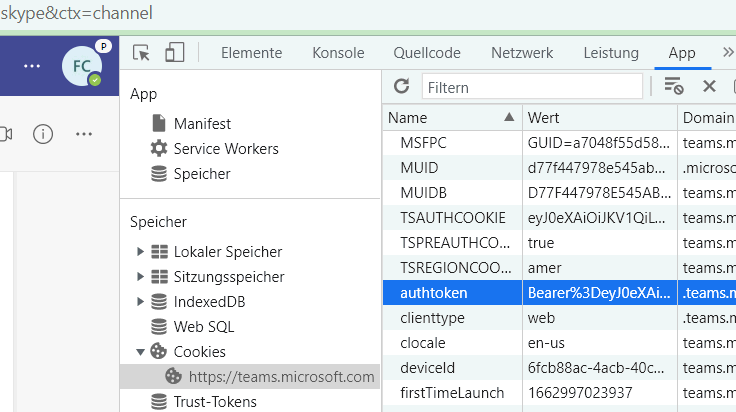The width and height of the screenshot is (736, 412).
Task: Select the MUID cookie name
Action: [x=419, y=168]
